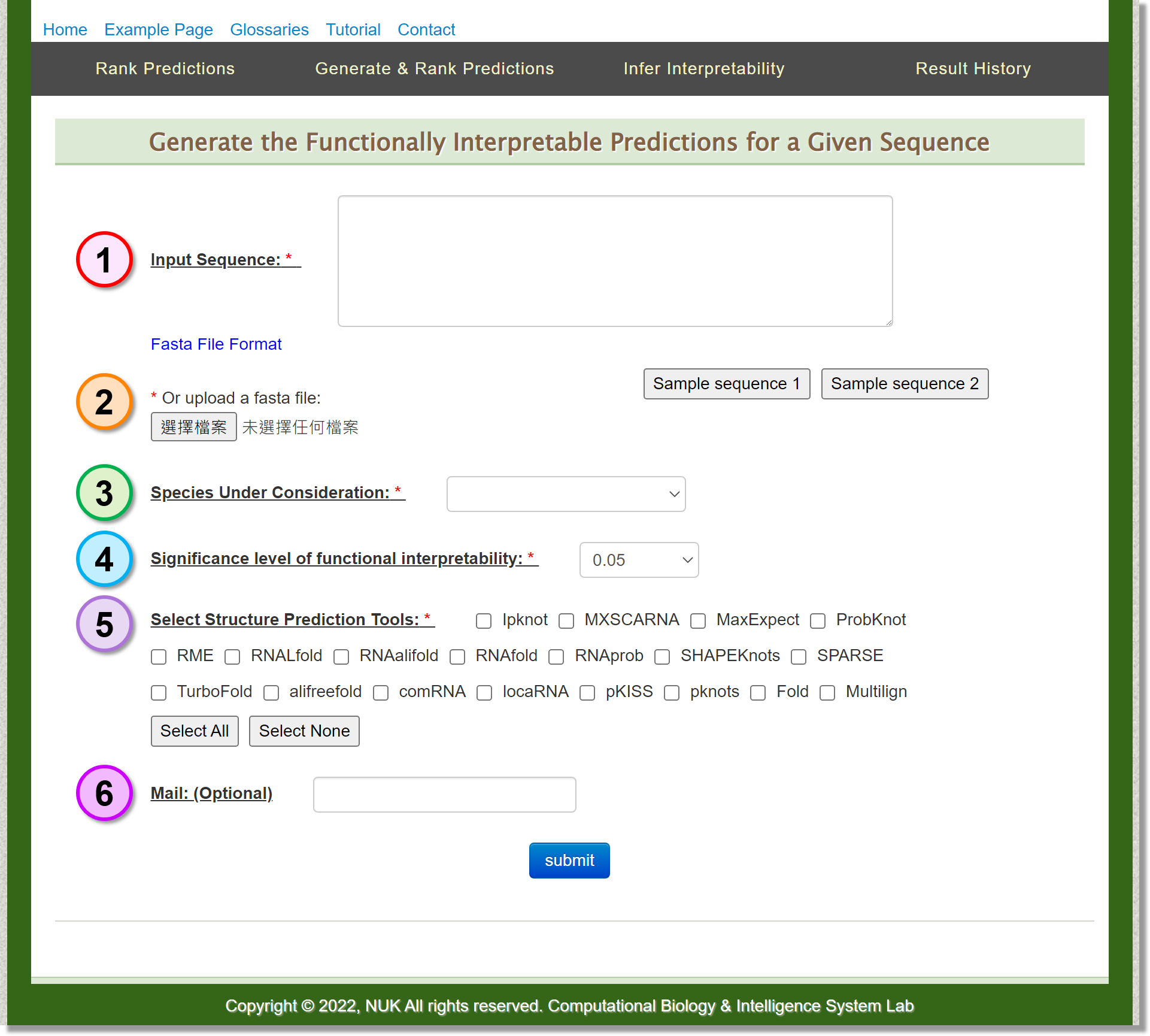Click Select None button
The image size is (1150, 1036).
[304, 731]
